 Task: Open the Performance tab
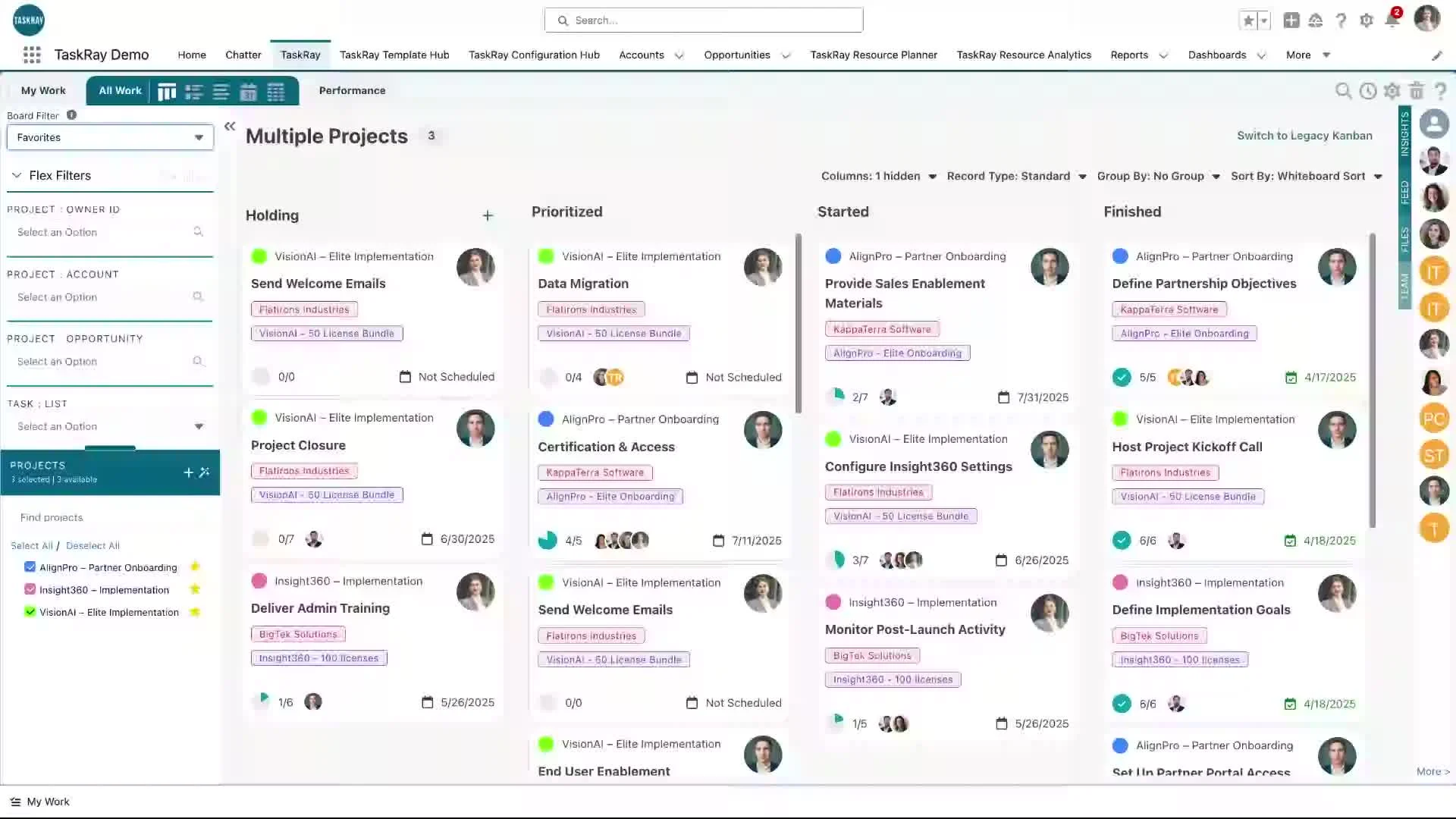352,90
